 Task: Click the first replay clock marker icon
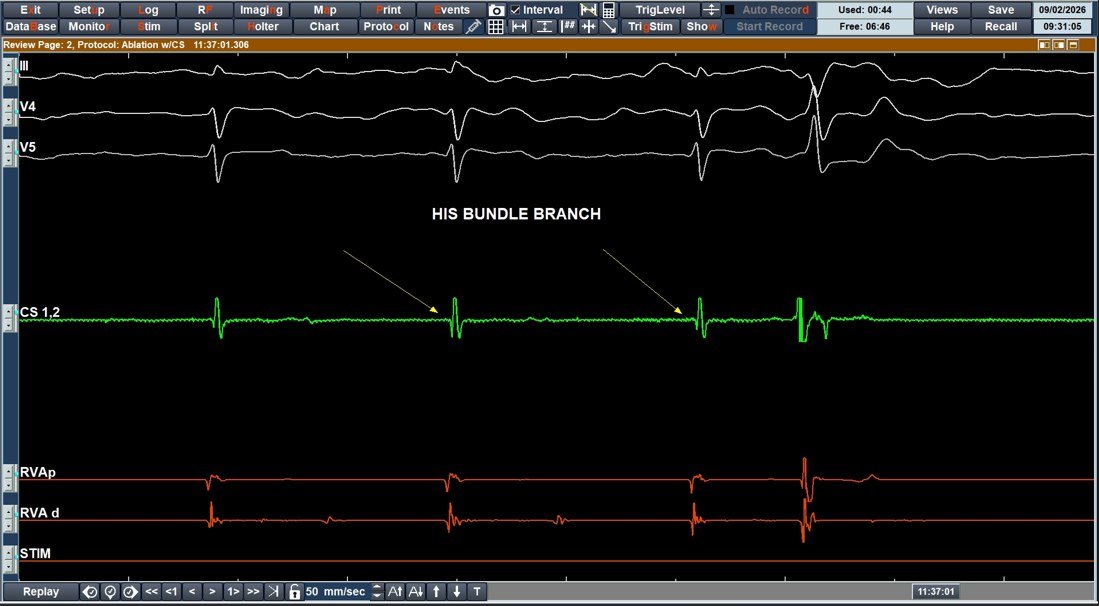90,592
